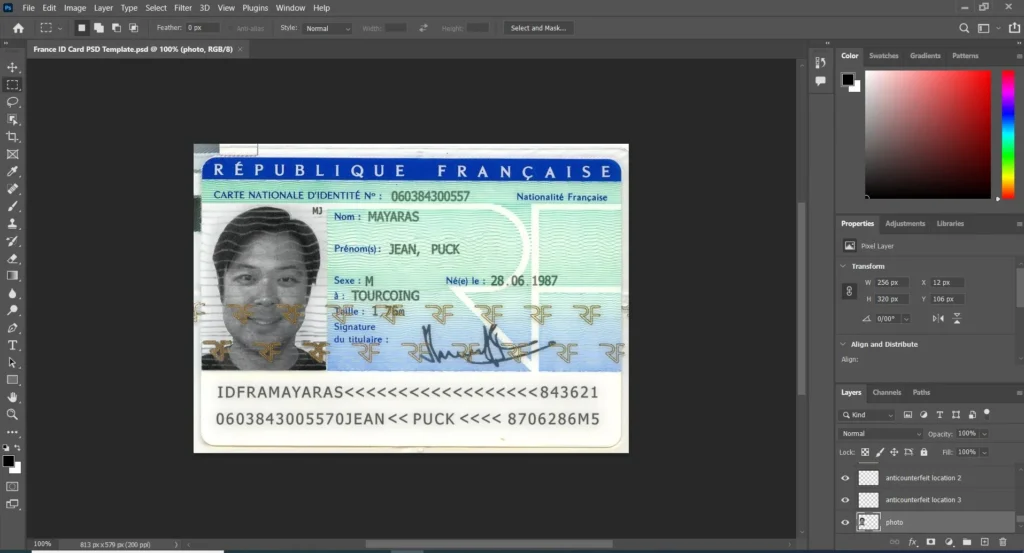Select the Frame tool

[x=12, y=155]
